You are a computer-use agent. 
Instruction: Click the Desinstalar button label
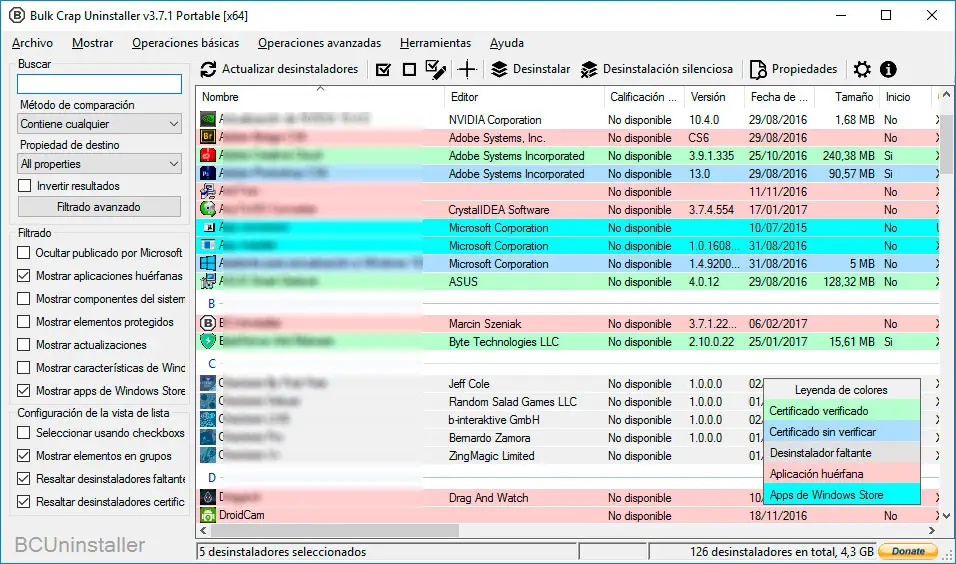[x=541, y=69]
